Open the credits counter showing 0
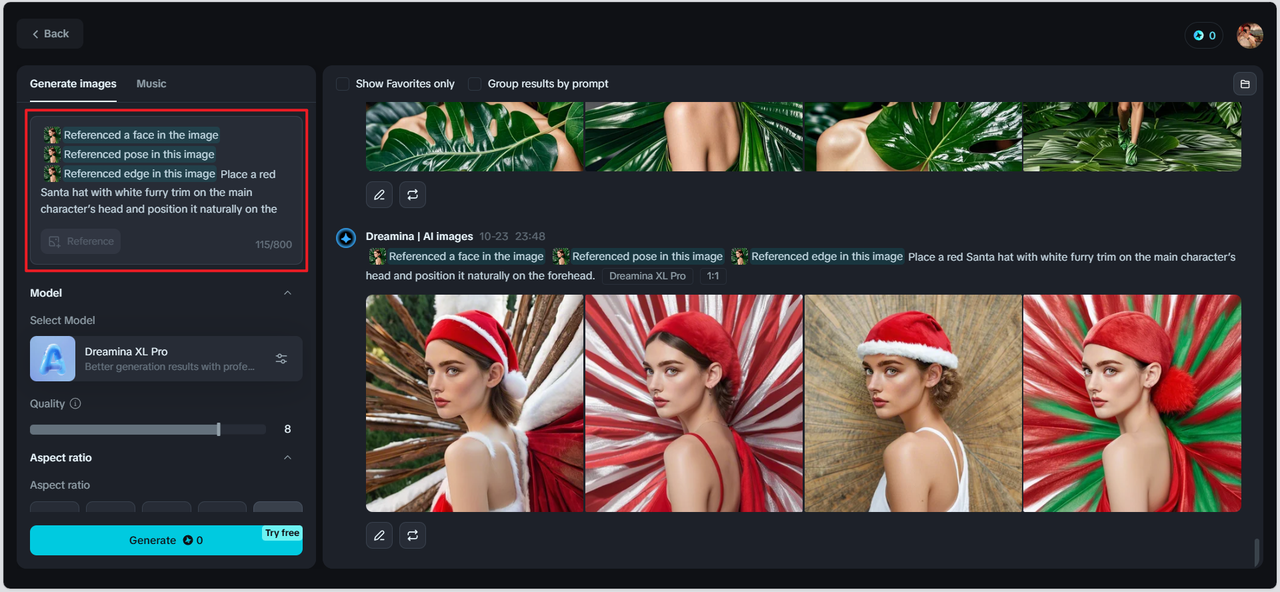This screenshot has height=592, width=1280. (1203, 35)
